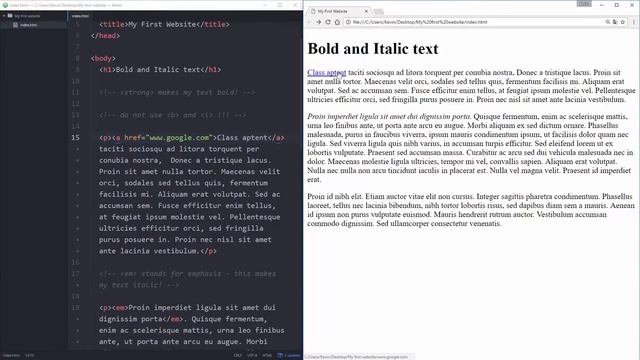Click line number 15 in the gutter

click(x=76, y=138)
